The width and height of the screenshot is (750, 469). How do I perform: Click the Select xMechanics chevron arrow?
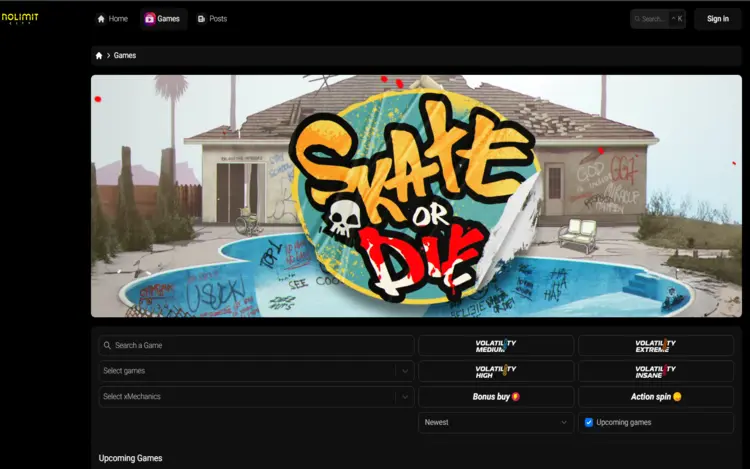(x=405, y=397)
